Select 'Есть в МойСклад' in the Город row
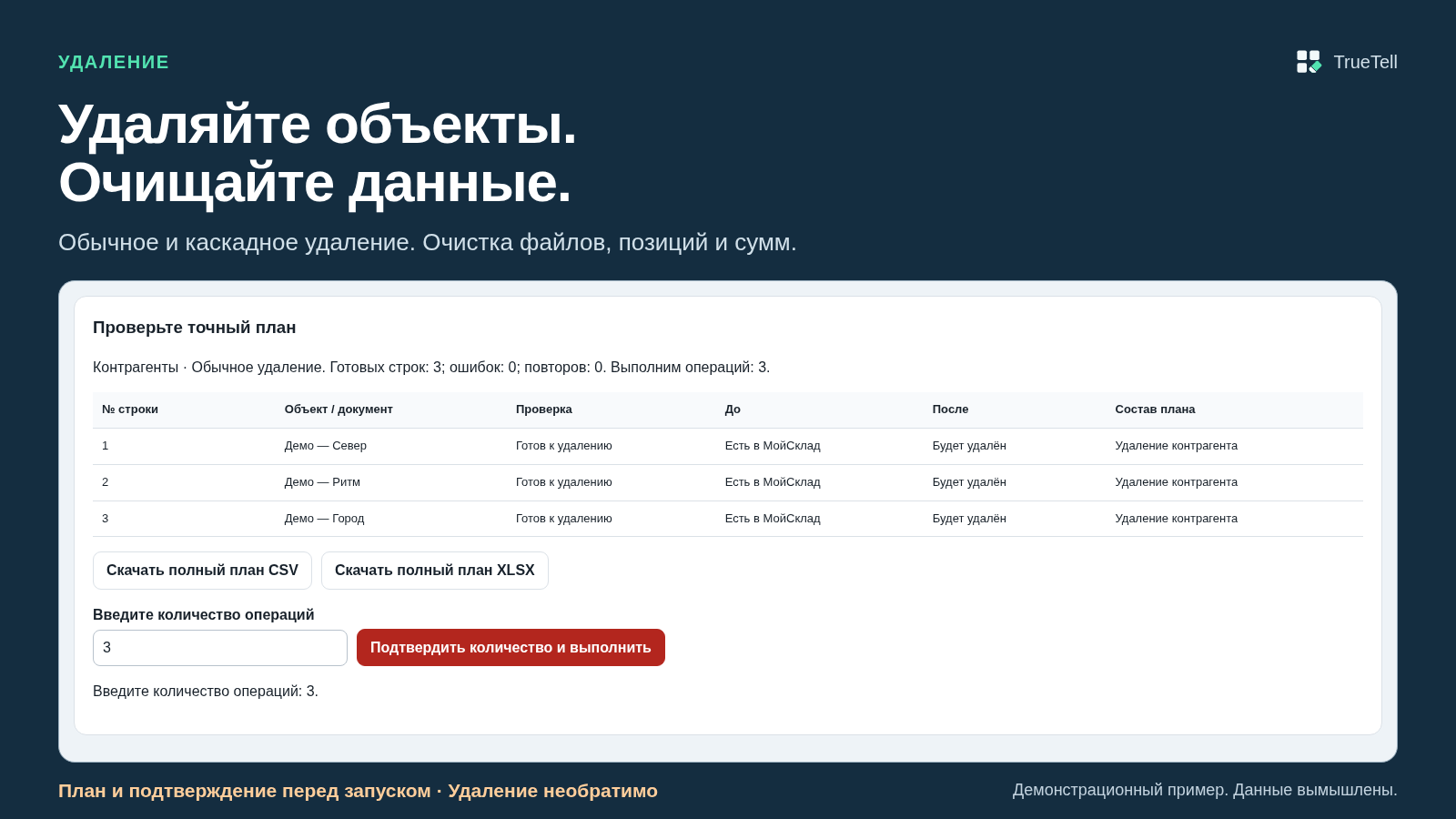The height and width of the screenshot is (819, 1456). 773,519
